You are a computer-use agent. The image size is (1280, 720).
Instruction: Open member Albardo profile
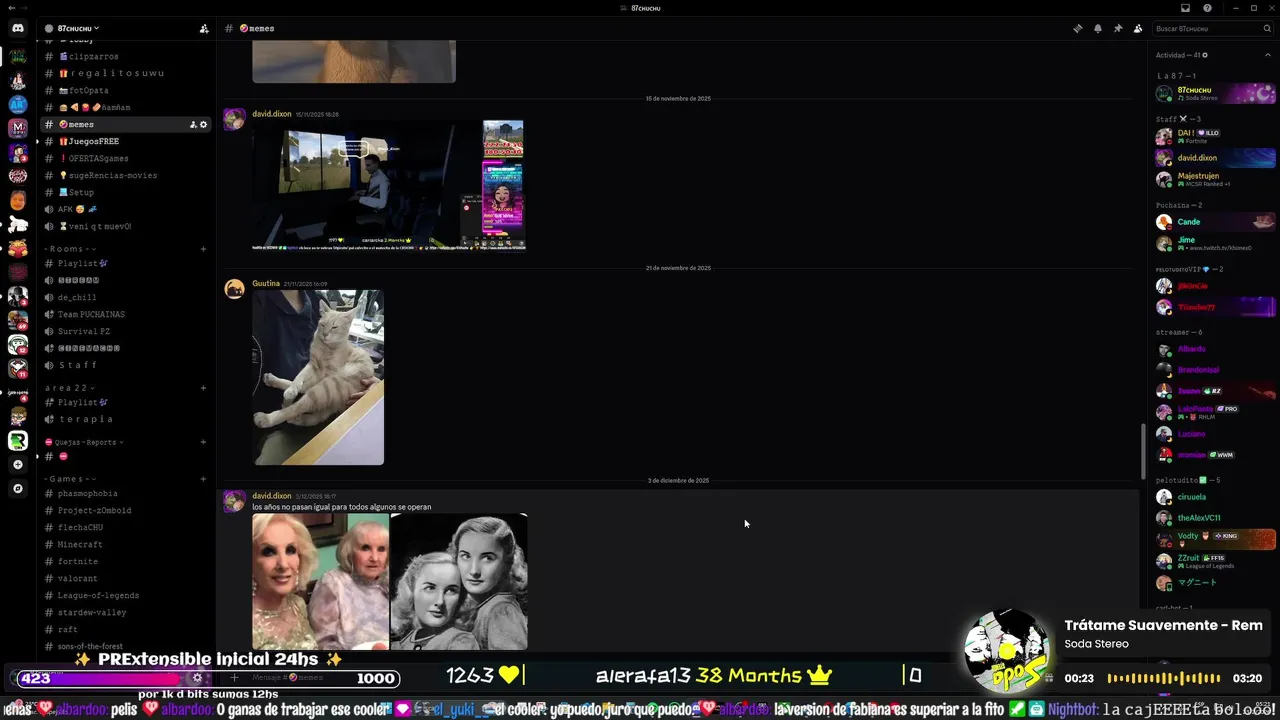(x=1214, y=349)
